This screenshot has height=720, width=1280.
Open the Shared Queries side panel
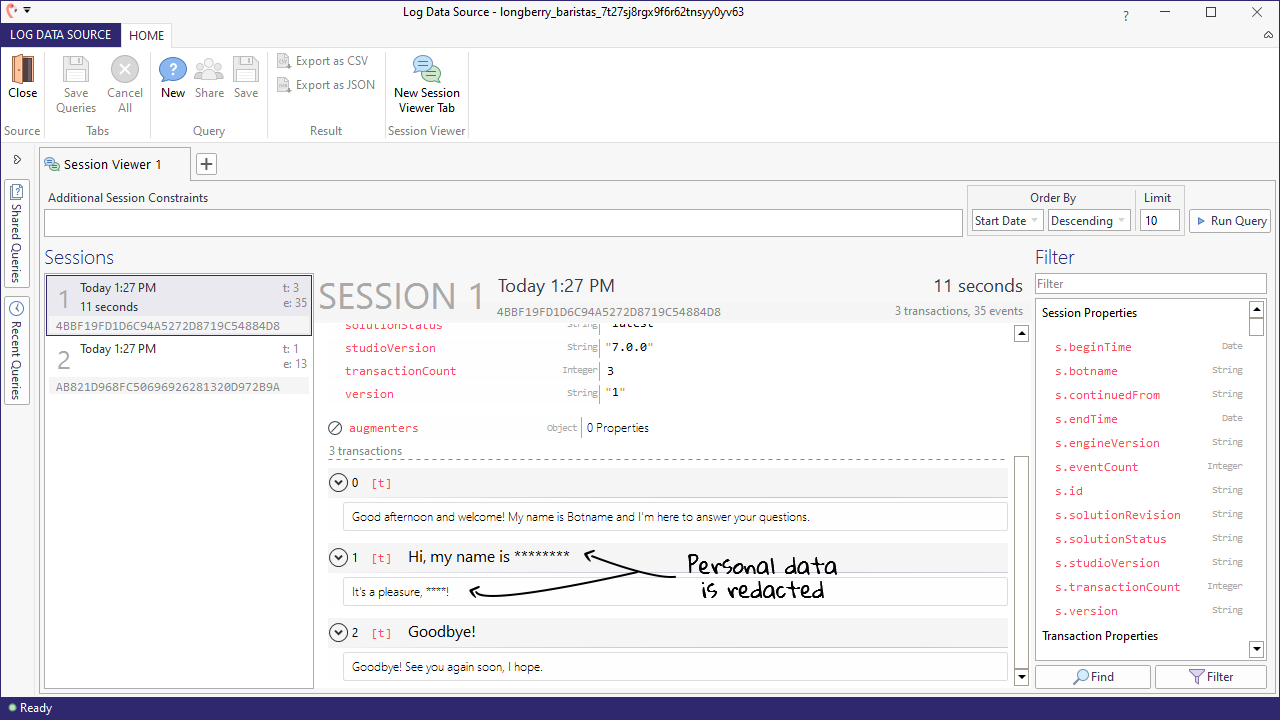17,232
